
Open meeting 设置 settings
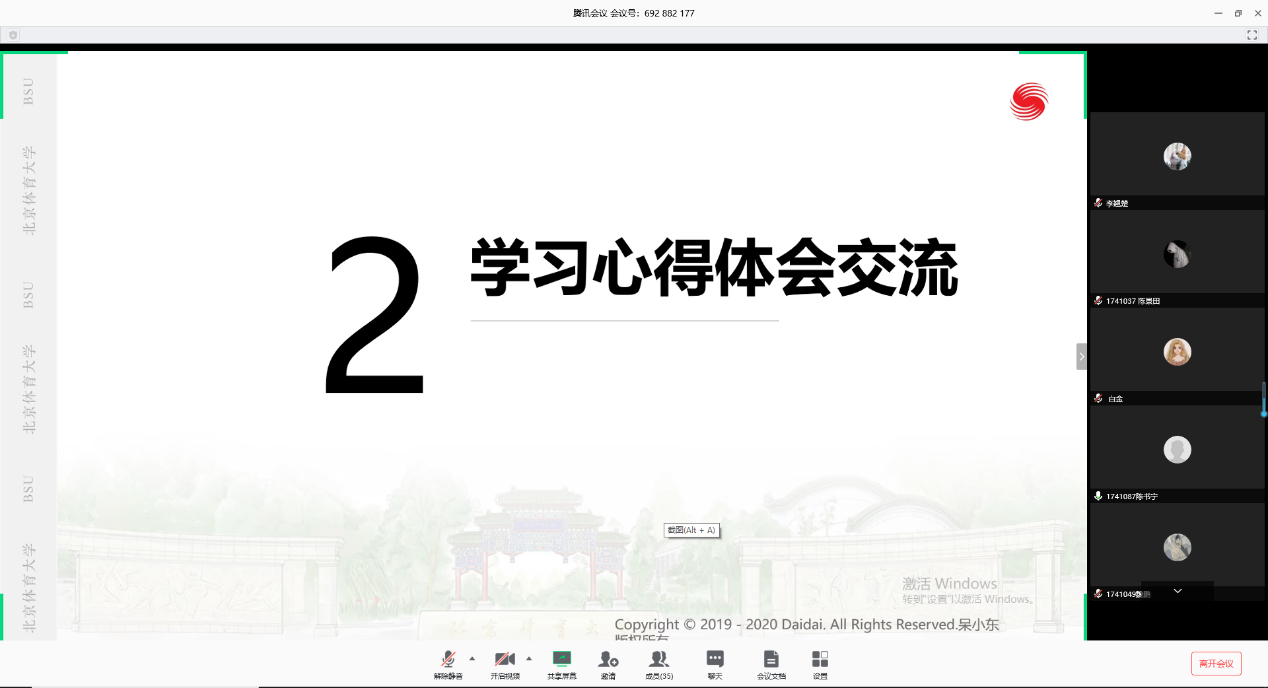820,663
